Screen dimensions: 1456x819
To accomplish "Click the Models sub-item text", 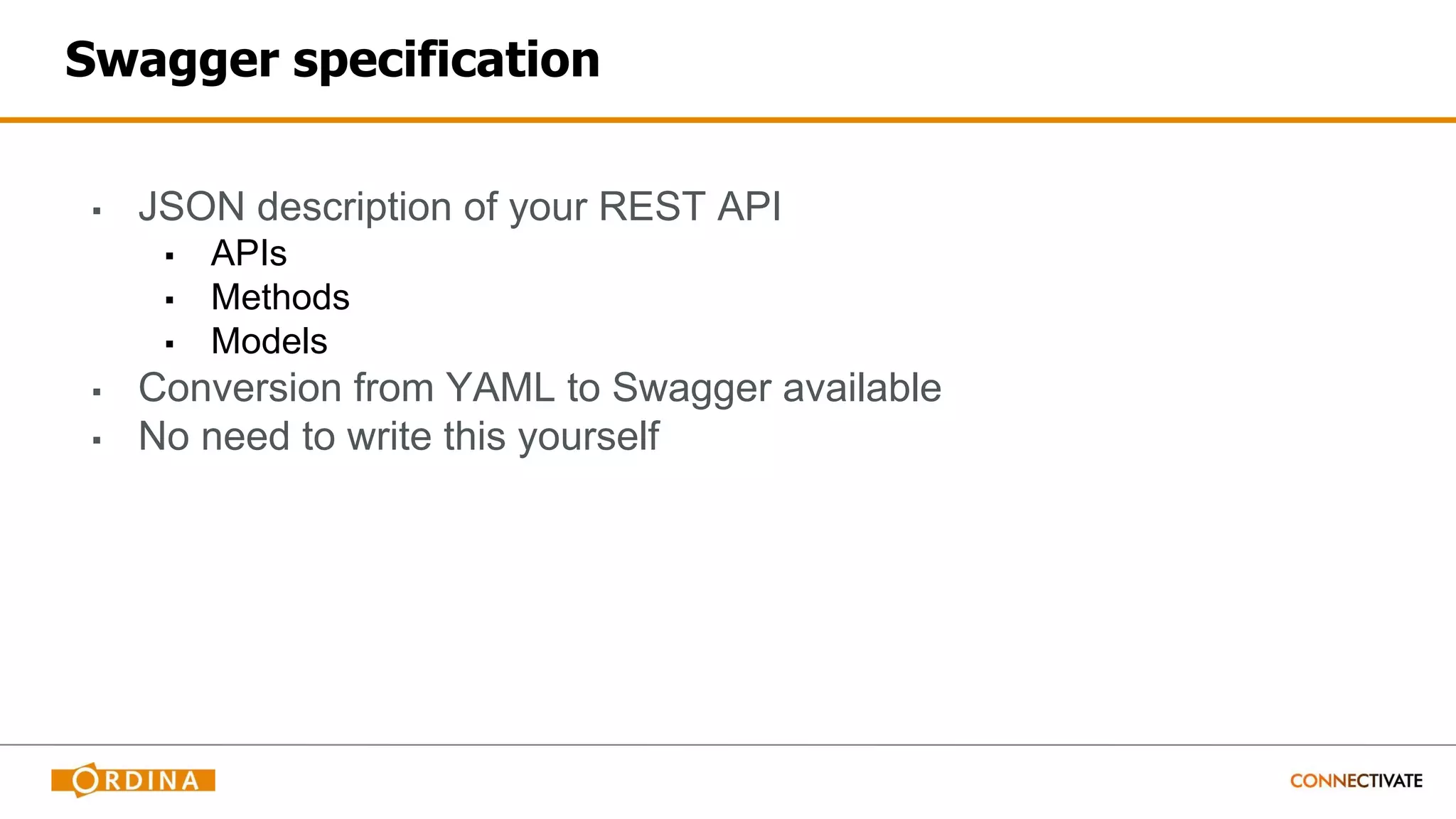I will (269, 341).
